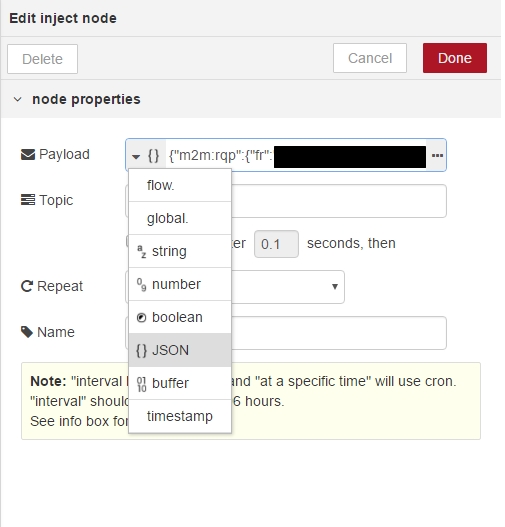Choose the buffer payload type

click(180, 383)
